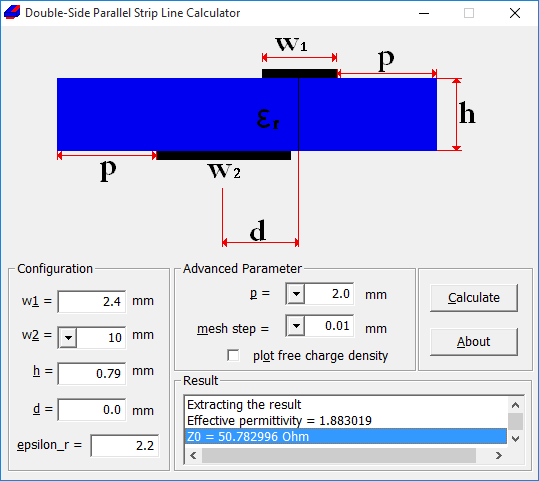
Task: Click the result list scroll down arrow
Action: tap(515, 438)
